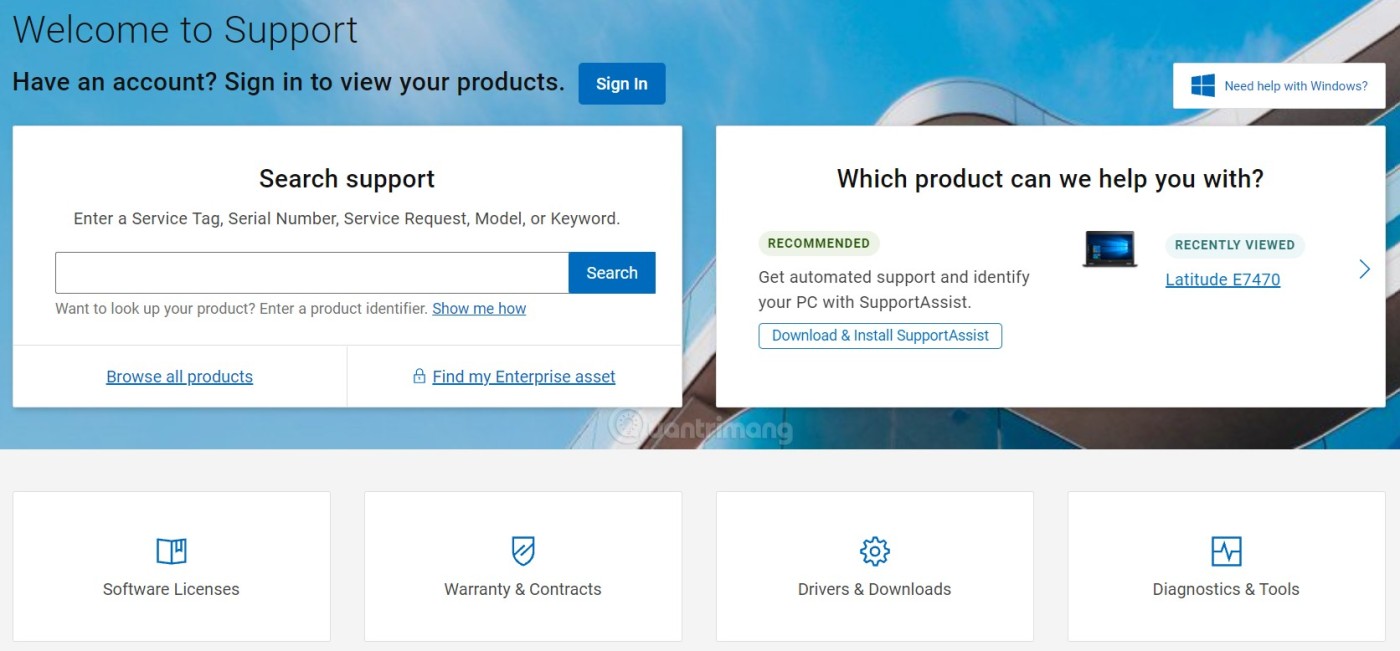Click the blue Search button
The image size is (1400, 651).
pyautogui.click(x=612, y=273)
